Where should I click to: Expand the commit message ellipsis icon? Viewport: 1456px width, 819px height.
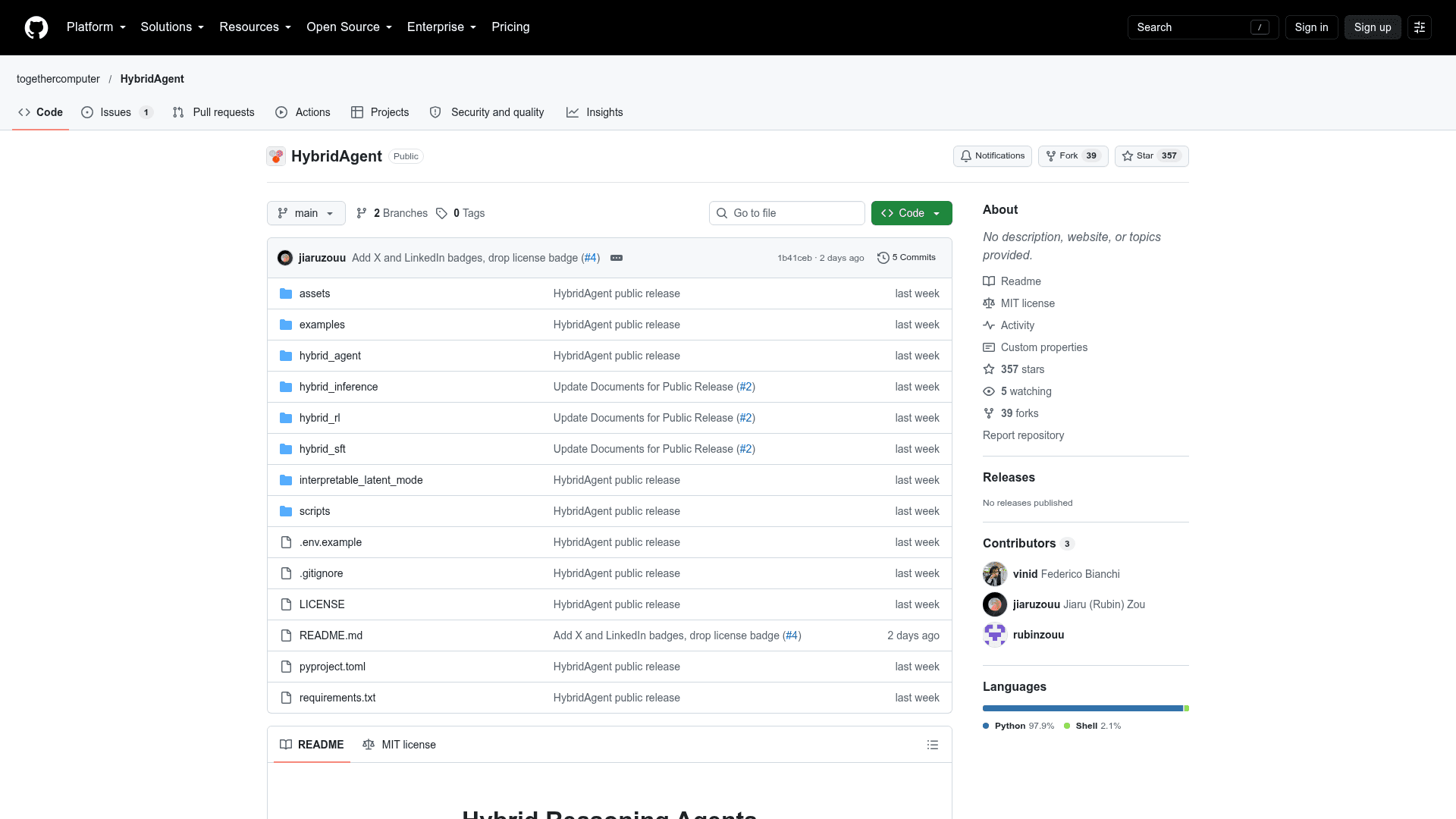(x=617, y=258)
